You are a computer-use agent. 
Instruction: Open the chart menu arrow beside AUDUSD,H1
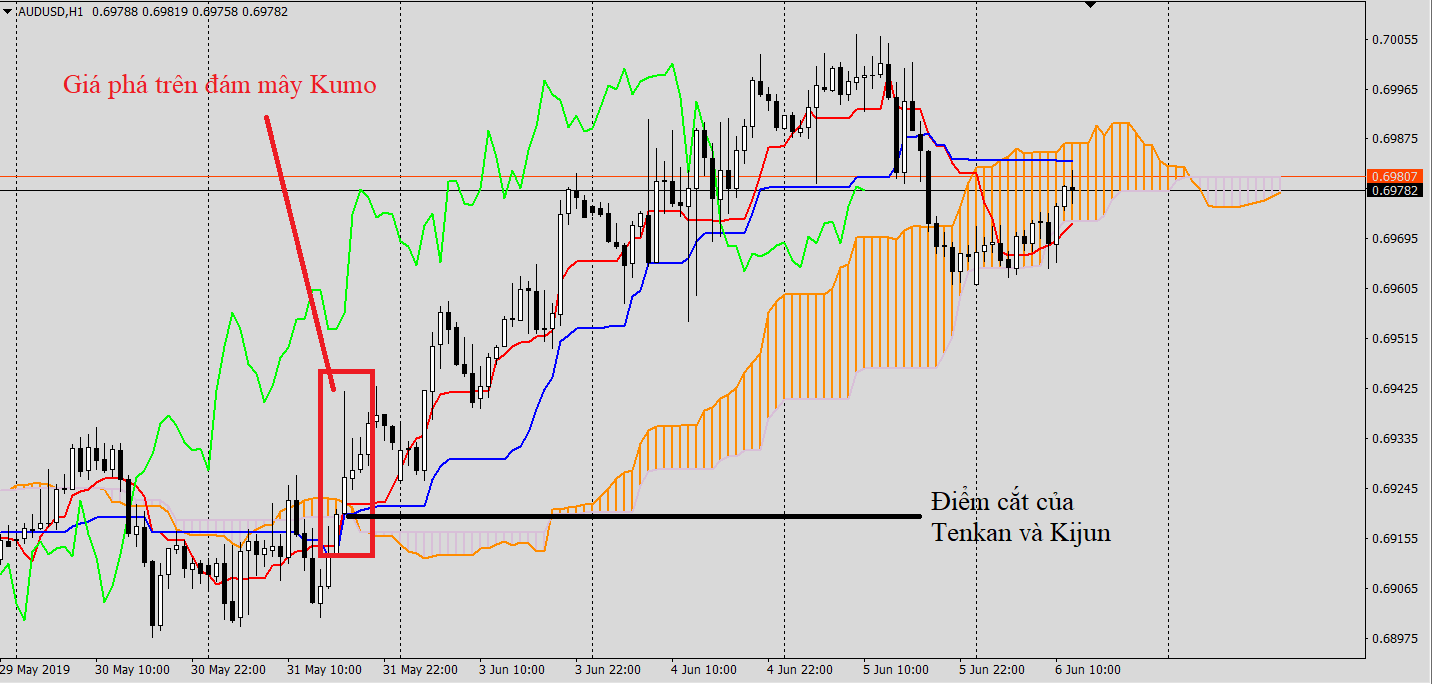pos(8,11)
